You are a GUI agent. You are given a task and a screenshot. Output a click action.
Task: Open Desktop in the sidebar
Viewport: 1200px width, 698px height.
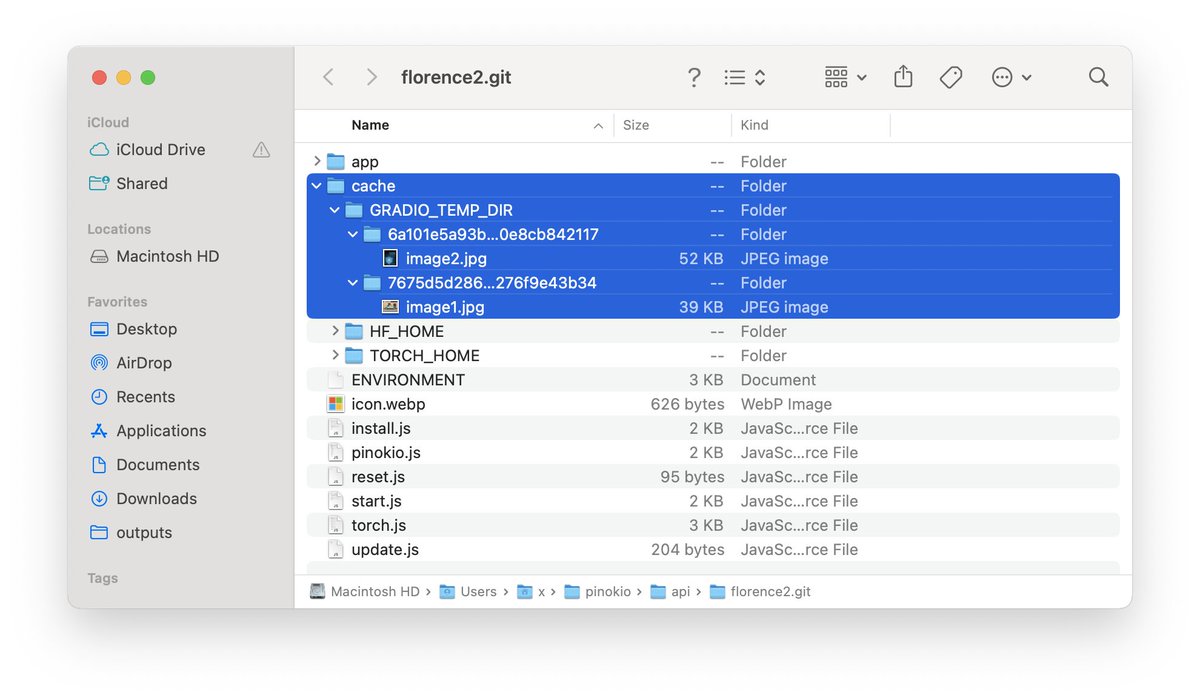point(146,329)
